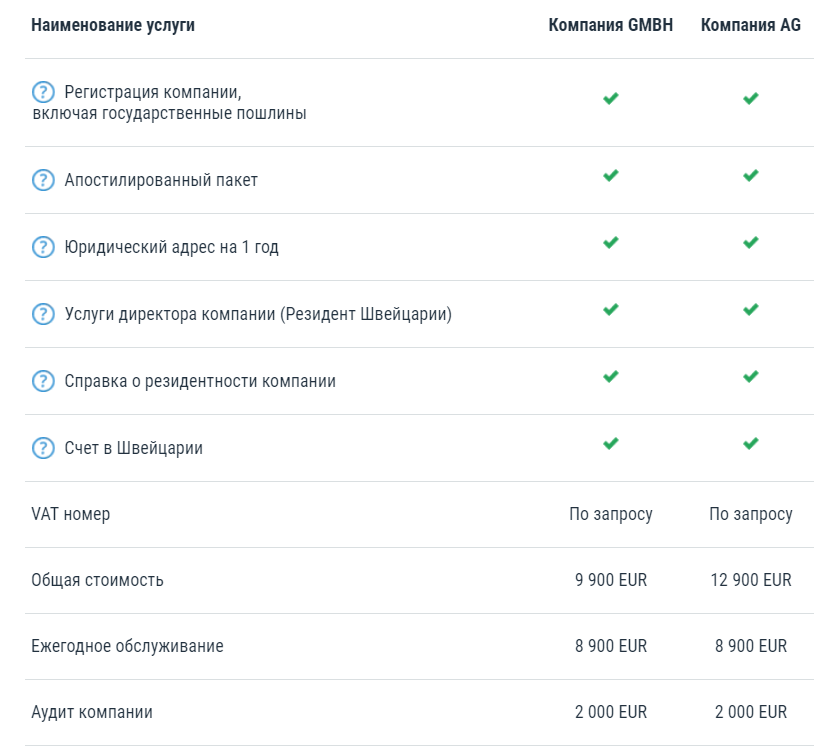This screenshot has width=836, height=752.
Task: Click GMBH checkmark for Регистрация компании row
Action: [x=610, y=98]
